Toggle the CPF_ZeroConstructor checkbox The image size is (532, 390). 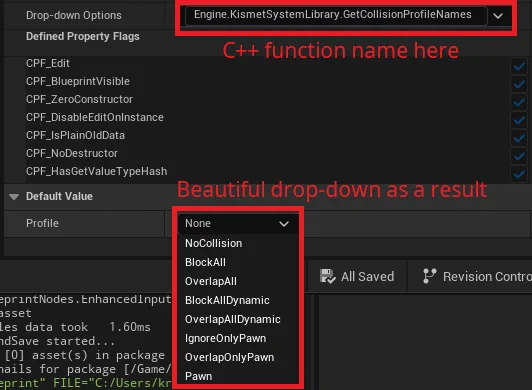click(x=519, y=102)
